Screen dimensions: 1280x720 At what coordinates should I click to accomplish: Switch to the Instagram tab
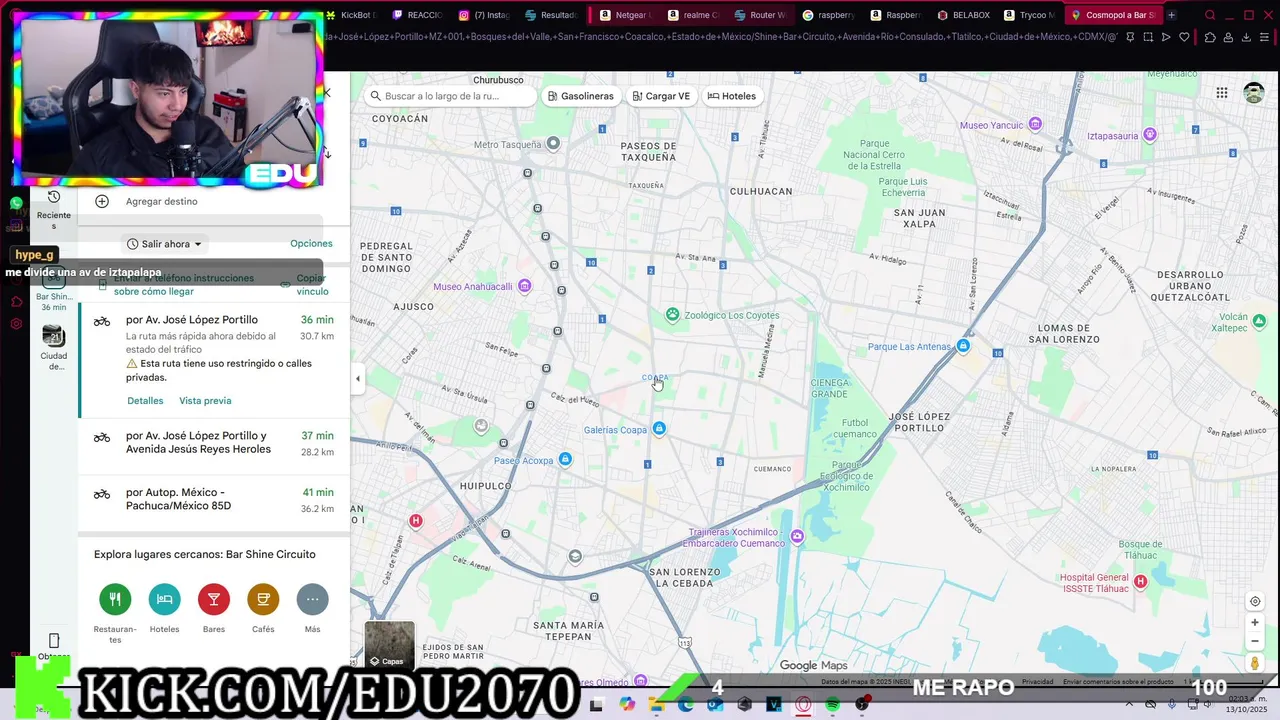[485, 15]
